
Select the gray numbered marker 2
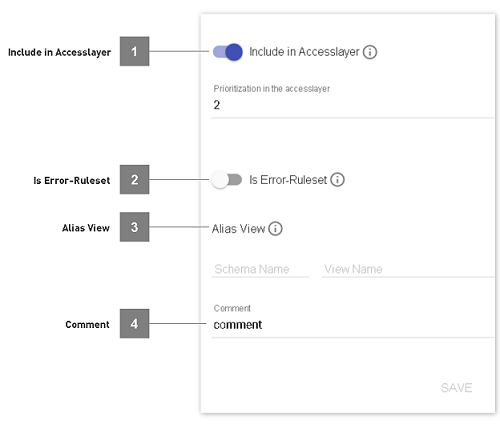(x=134, y=179)
